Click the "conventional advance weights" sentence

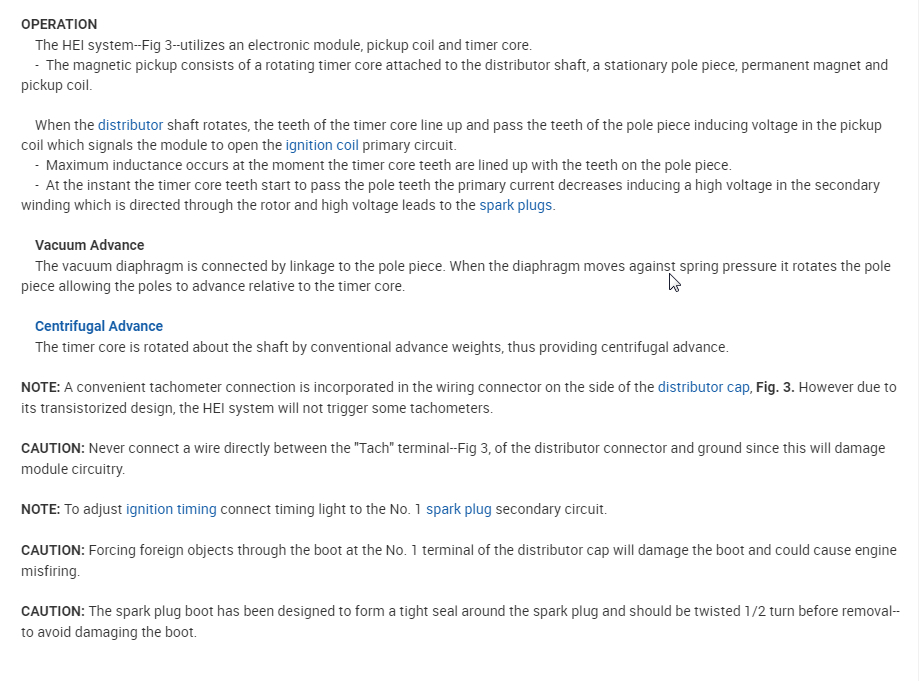click(381, 347)
